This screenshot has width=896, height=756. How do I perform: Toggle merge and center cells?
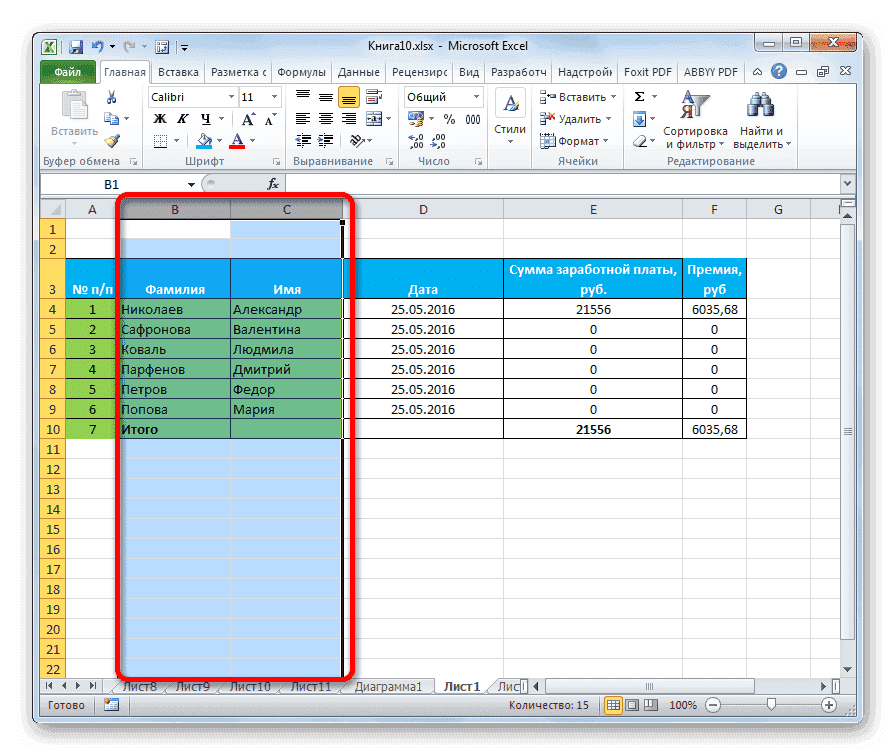(x=375, y=120)
